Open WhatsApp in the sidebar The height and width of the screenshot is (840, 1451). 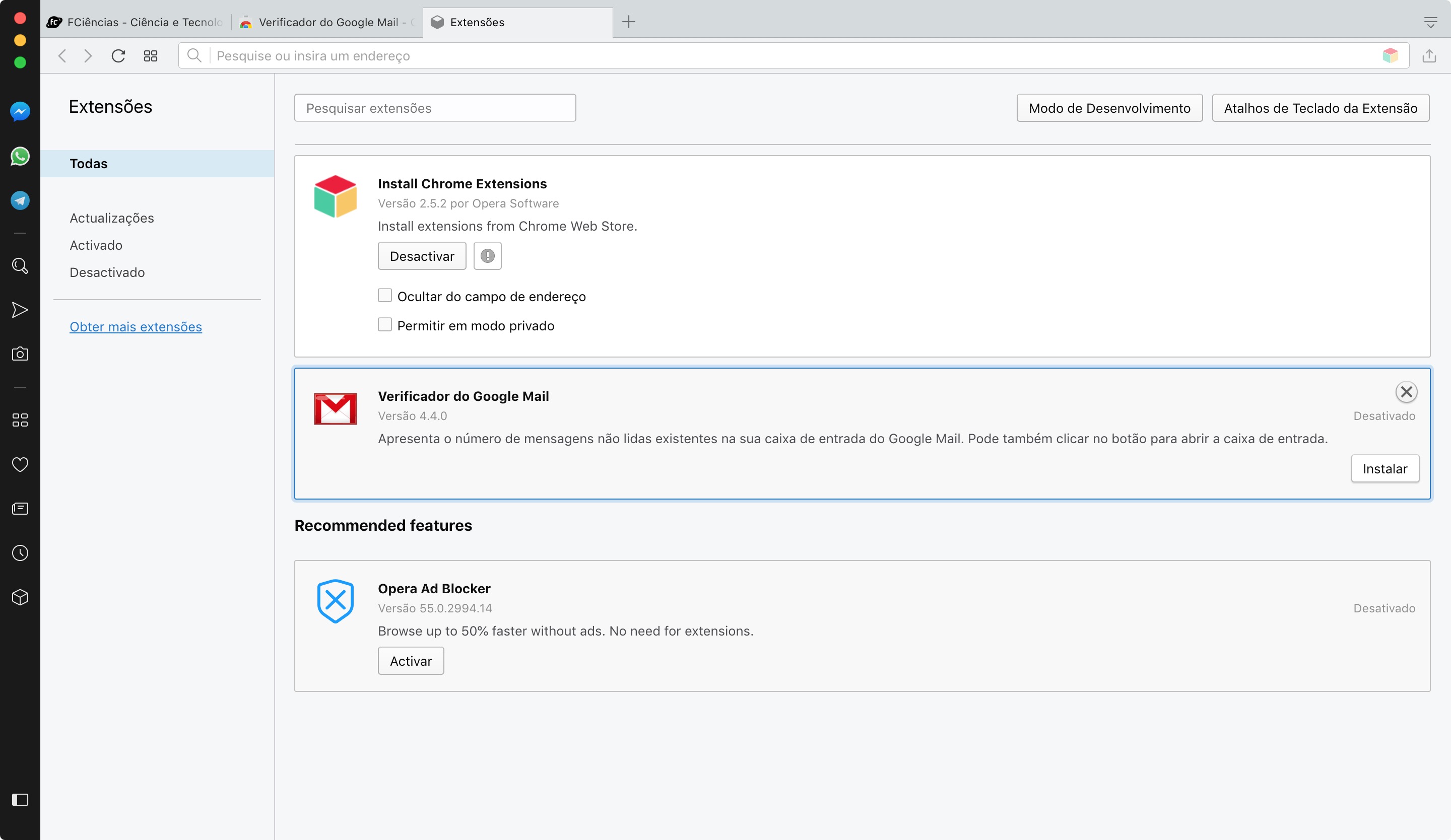coord(20,156)
